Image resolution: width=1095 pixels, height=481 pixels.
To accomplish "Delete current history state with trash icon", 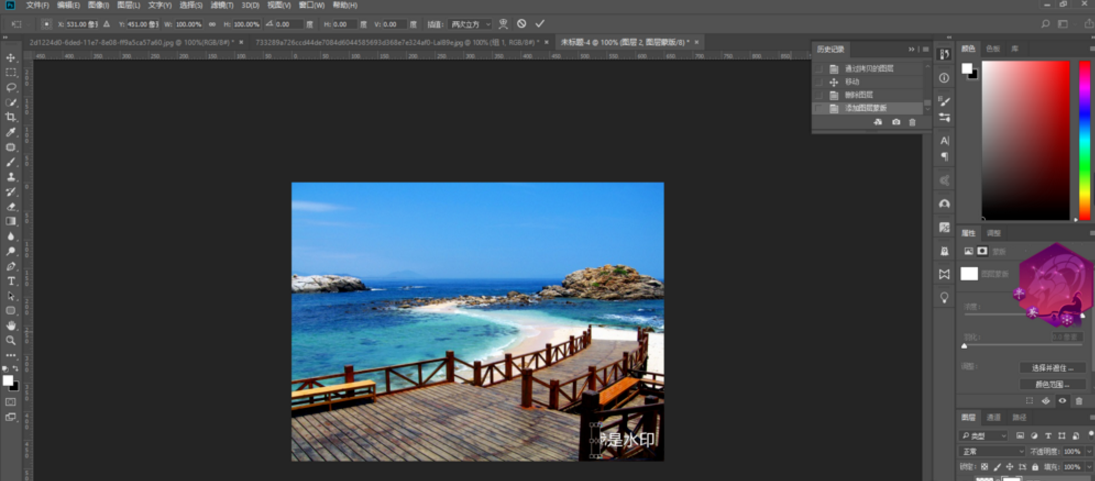I will 912,122.
